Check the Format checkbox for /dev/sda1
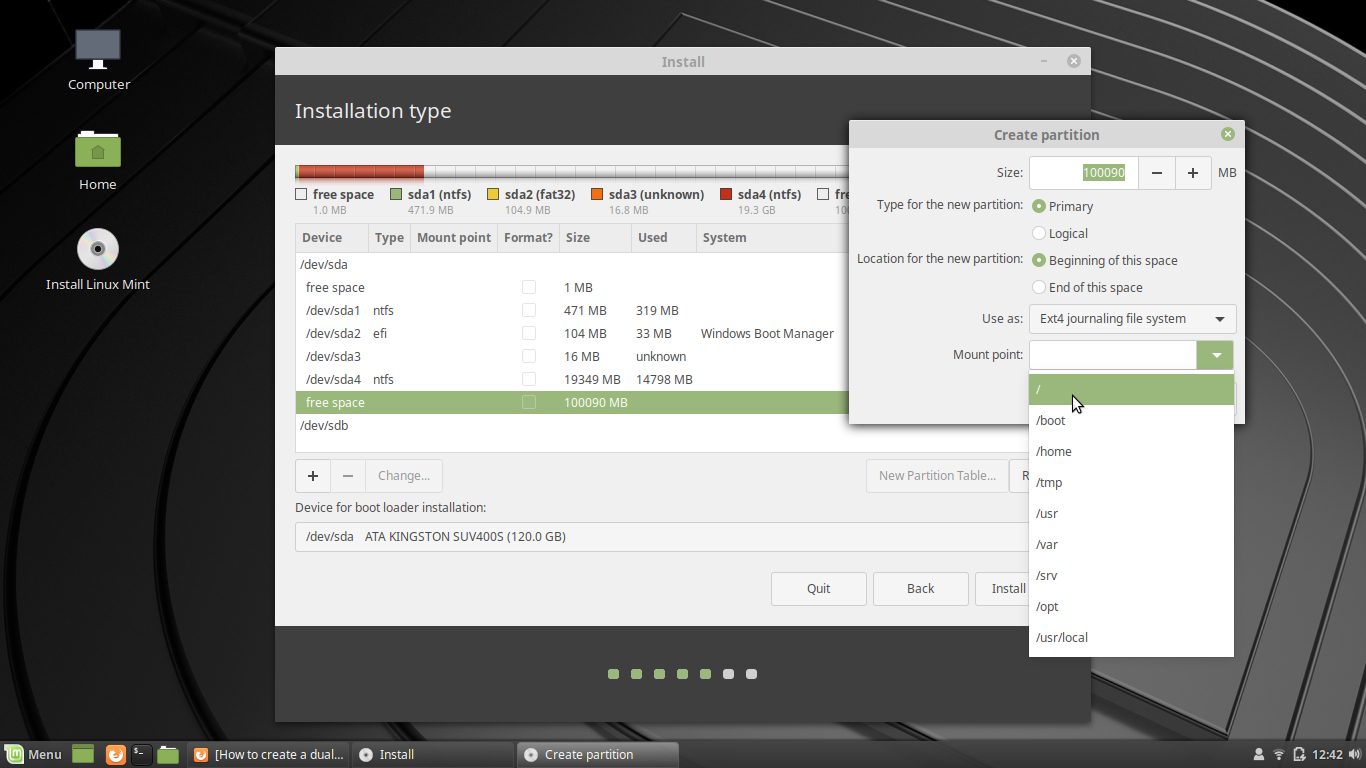The height and width of the screenshot is (768, 1366). point(528,310)
